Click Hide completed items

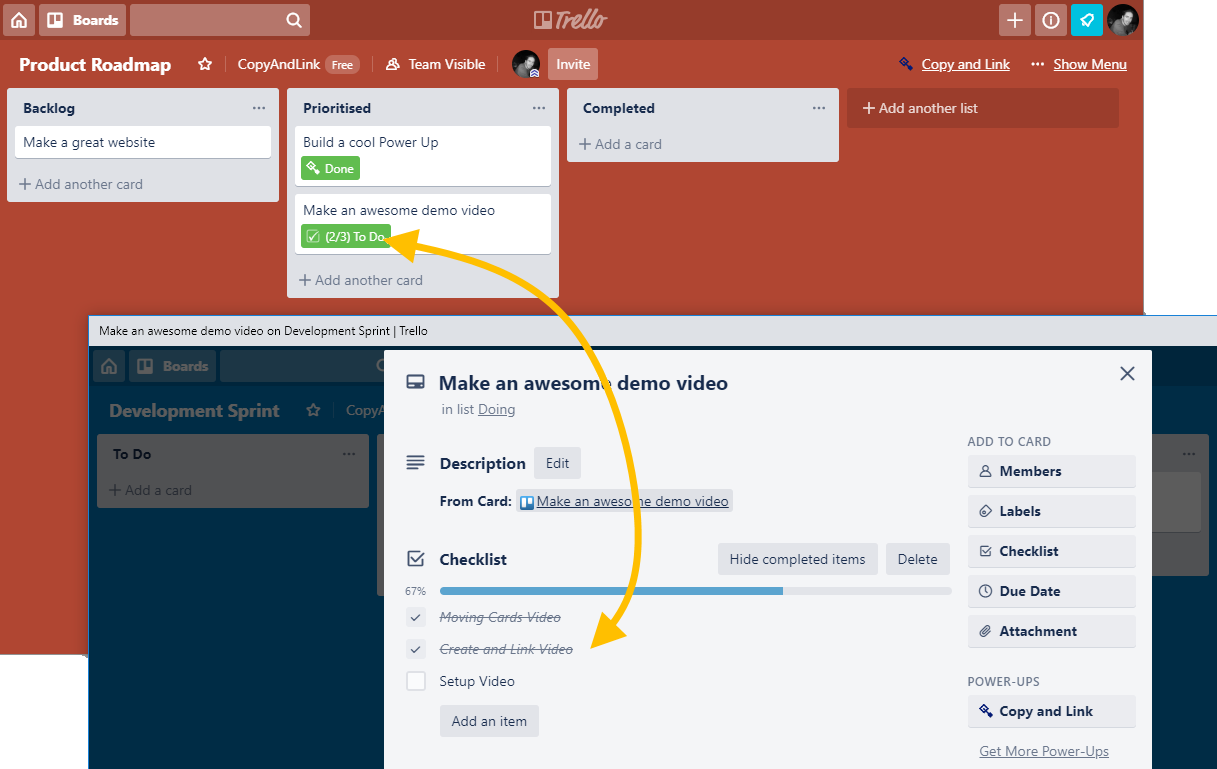click(798, 559)
